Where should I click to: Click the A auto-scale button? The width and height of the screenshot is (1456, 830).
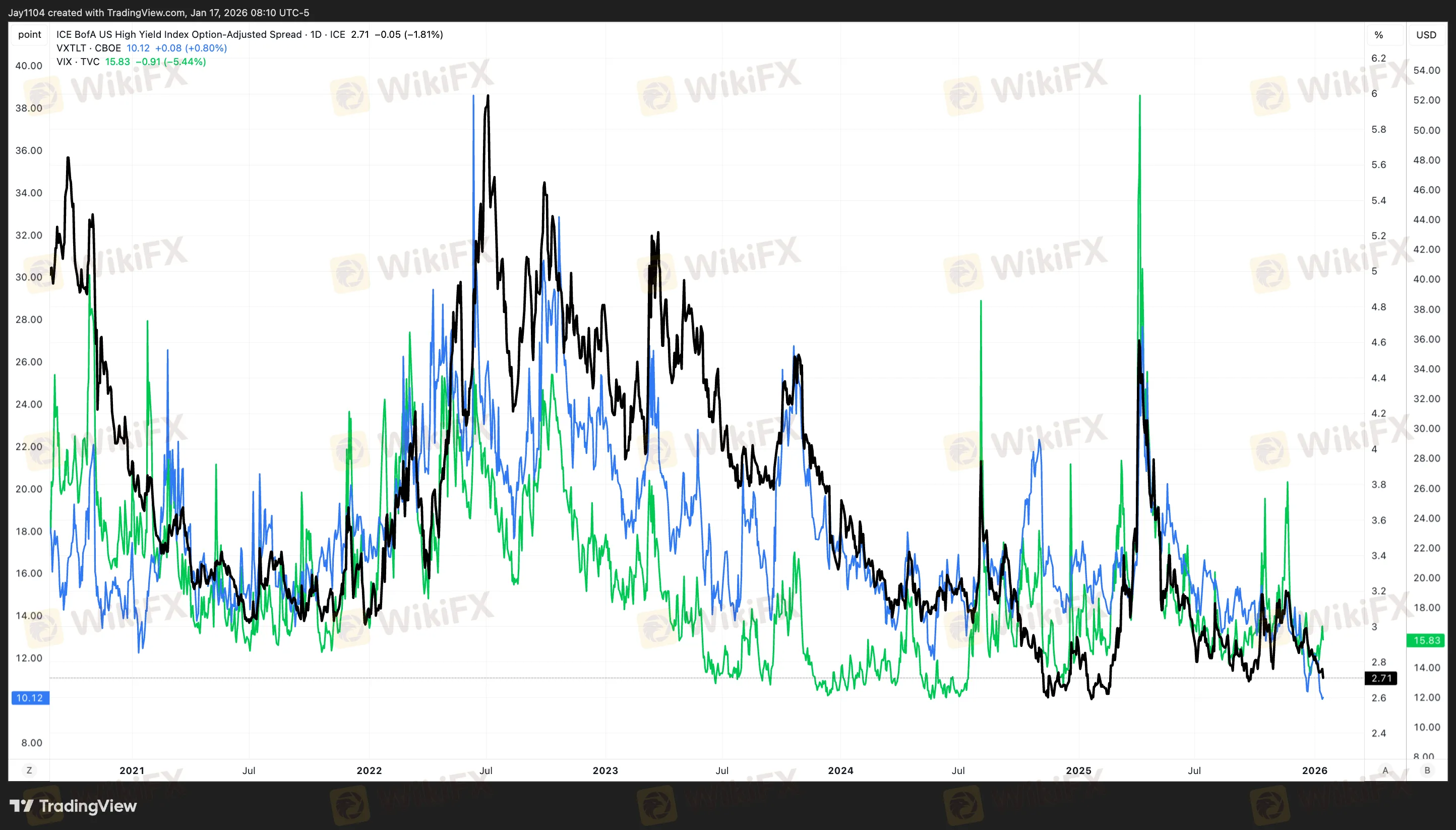coord(1385,770)
